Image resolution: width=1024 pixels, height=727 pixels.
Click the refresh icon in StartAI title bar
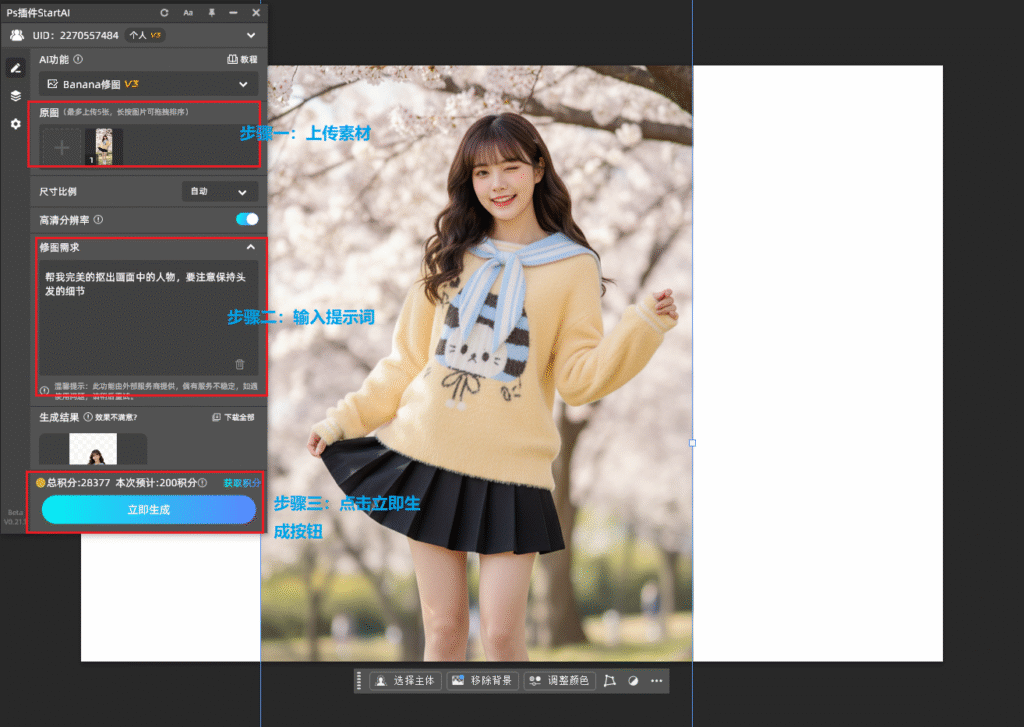[164, 12]
